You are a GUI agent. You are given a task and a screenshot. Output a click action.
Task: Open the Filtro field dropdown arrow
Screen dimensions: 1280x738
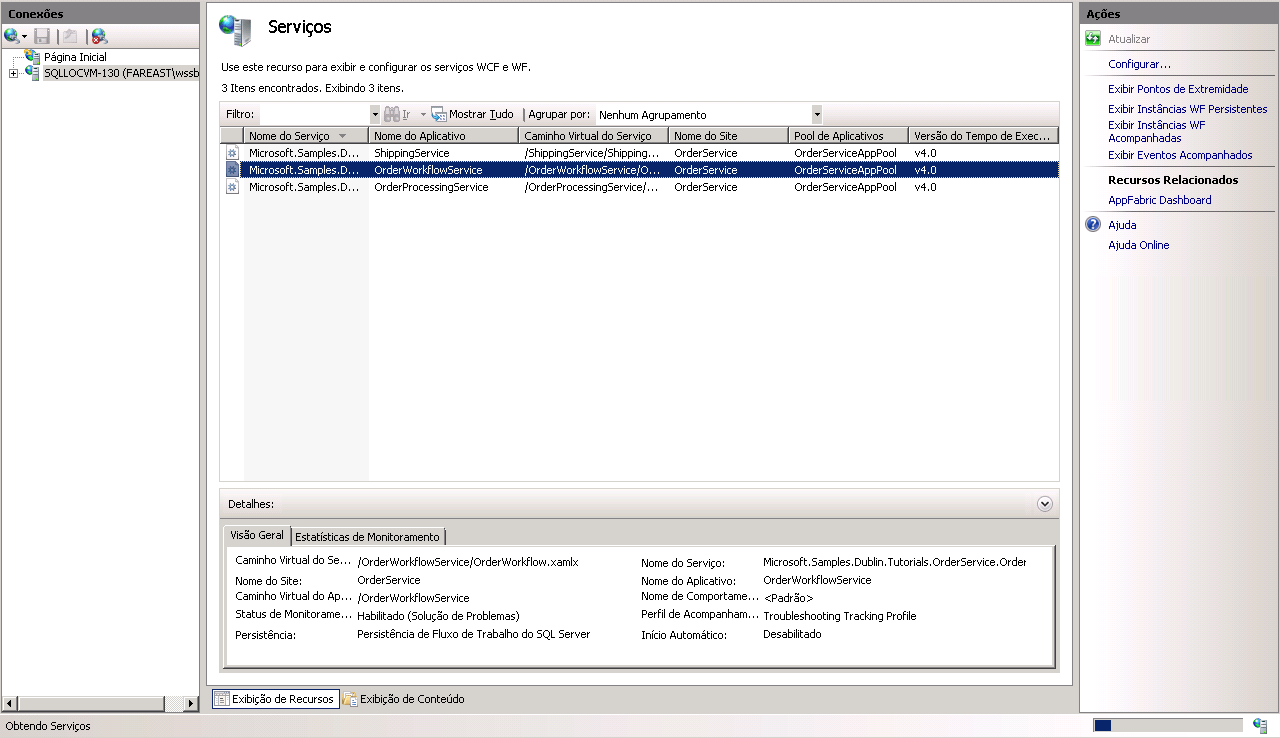click(x=375, y=114)
